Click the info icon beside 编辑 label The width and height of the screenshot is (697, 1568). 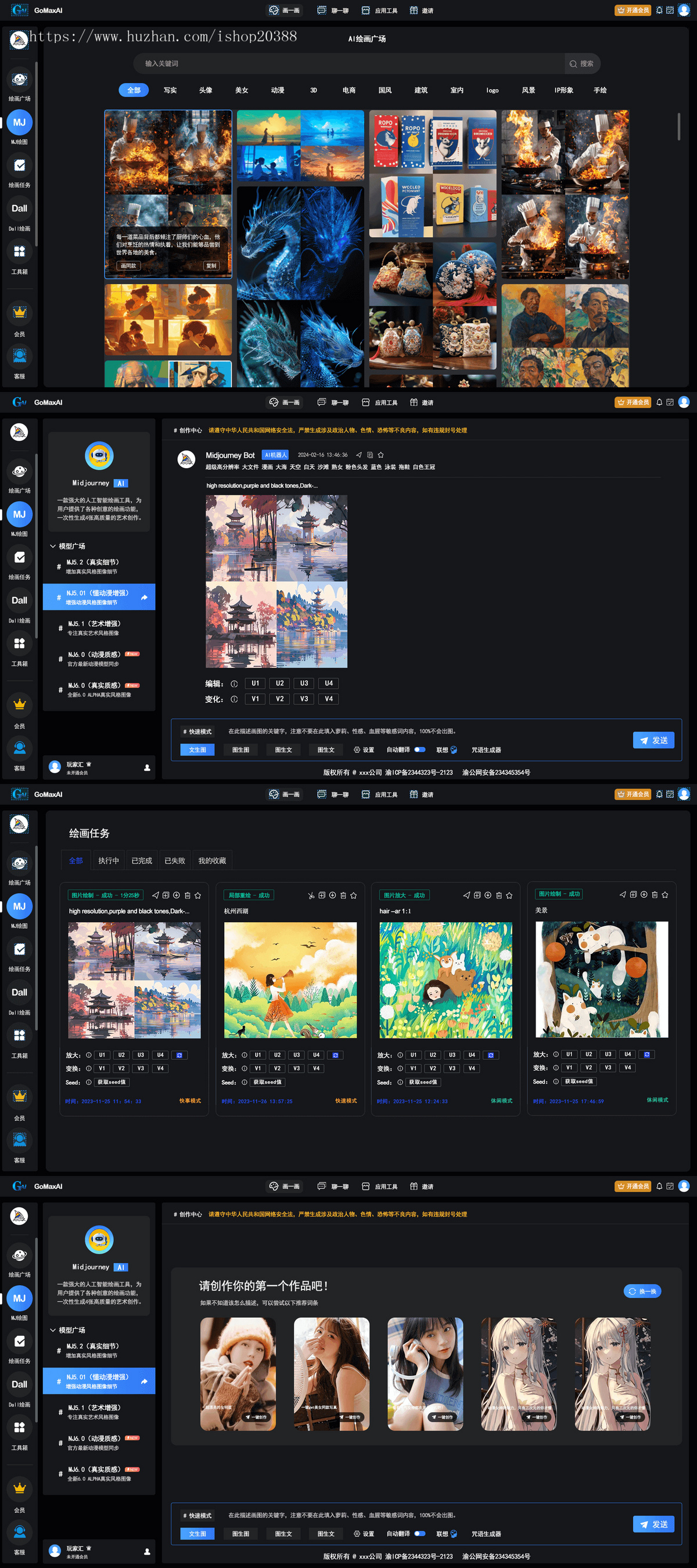[233, 684]
